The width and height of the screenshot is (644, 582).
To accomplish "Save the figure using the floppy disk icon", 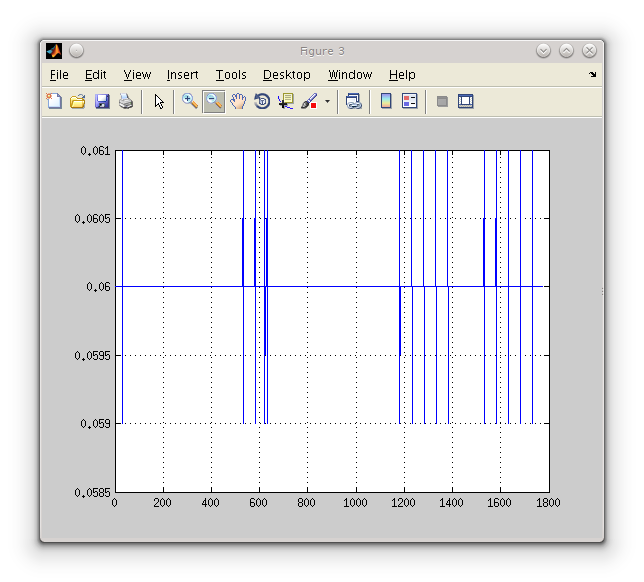I will click(x=102, y=101).
